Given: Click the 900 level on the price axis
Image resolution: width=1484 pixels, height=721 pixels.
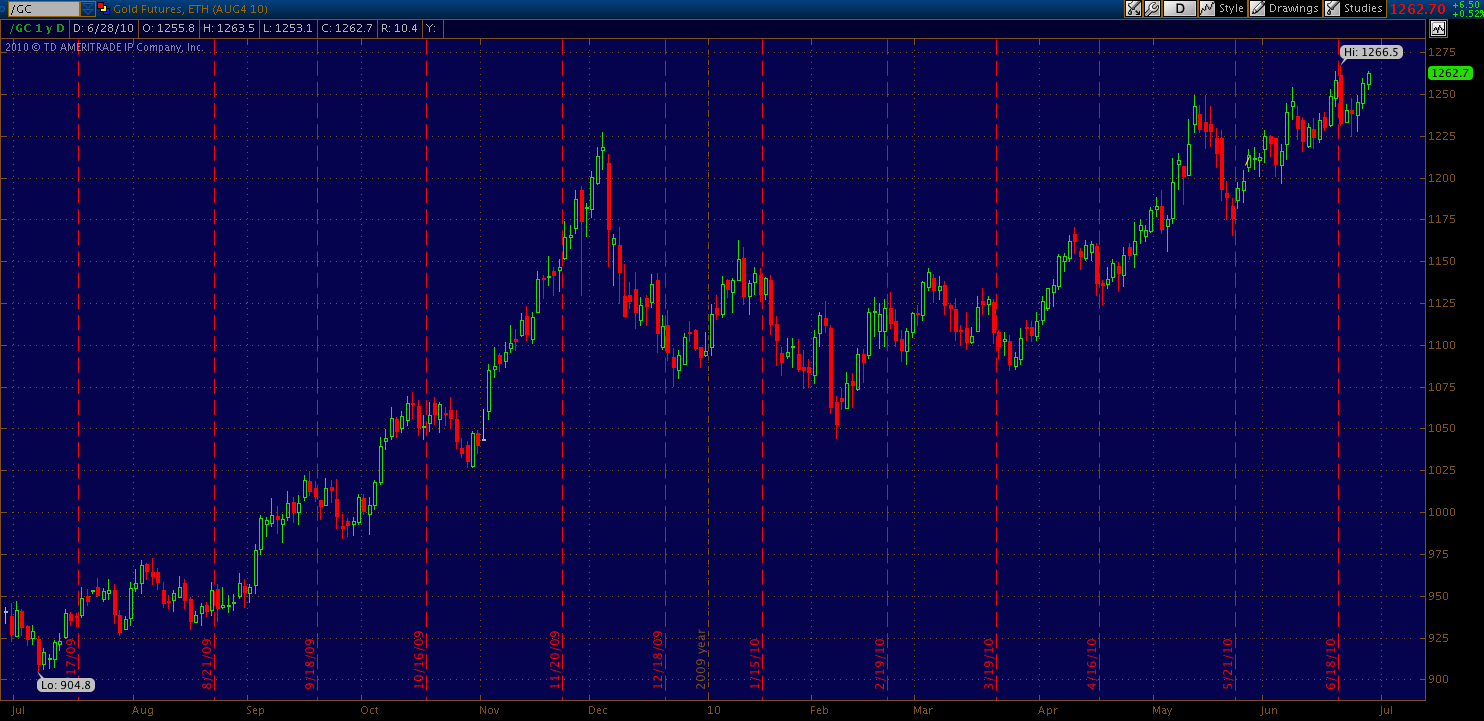Looking at the screenshot, I should (1438, 679).
